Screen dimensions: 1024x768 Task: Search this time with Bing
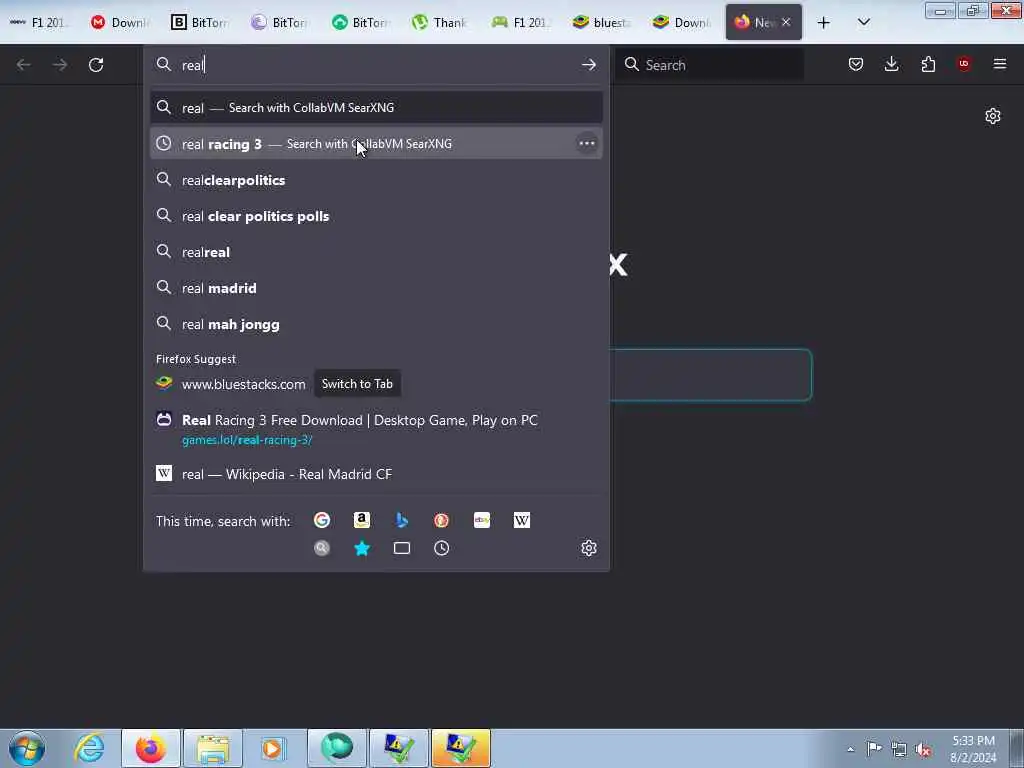402,520
